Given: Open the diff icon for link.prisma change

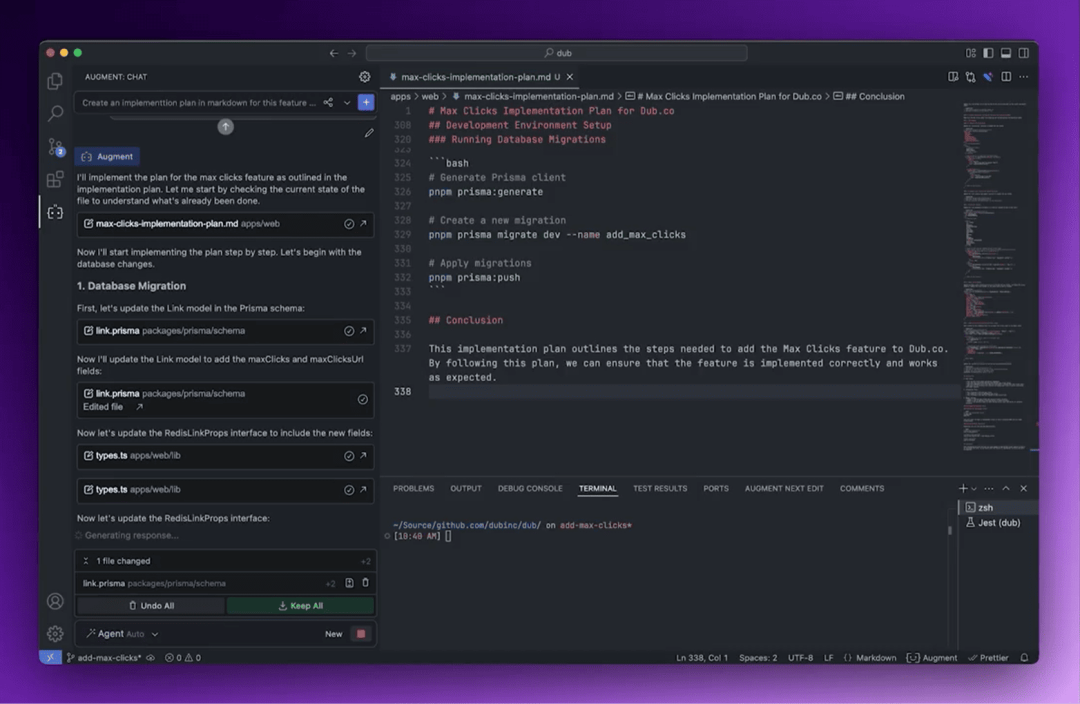Looking at the screenshot, I should [x=349, y=583].
